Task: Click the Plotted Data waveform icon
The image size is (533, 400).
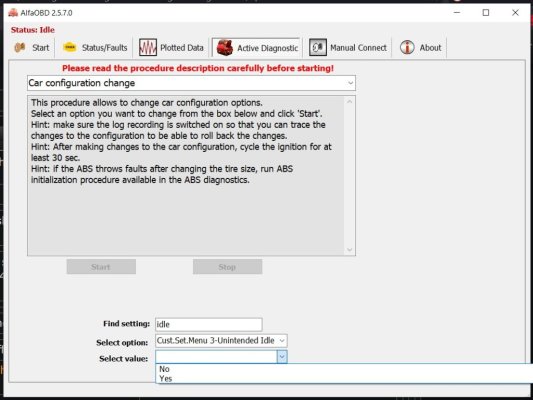Action: [148, 47]
